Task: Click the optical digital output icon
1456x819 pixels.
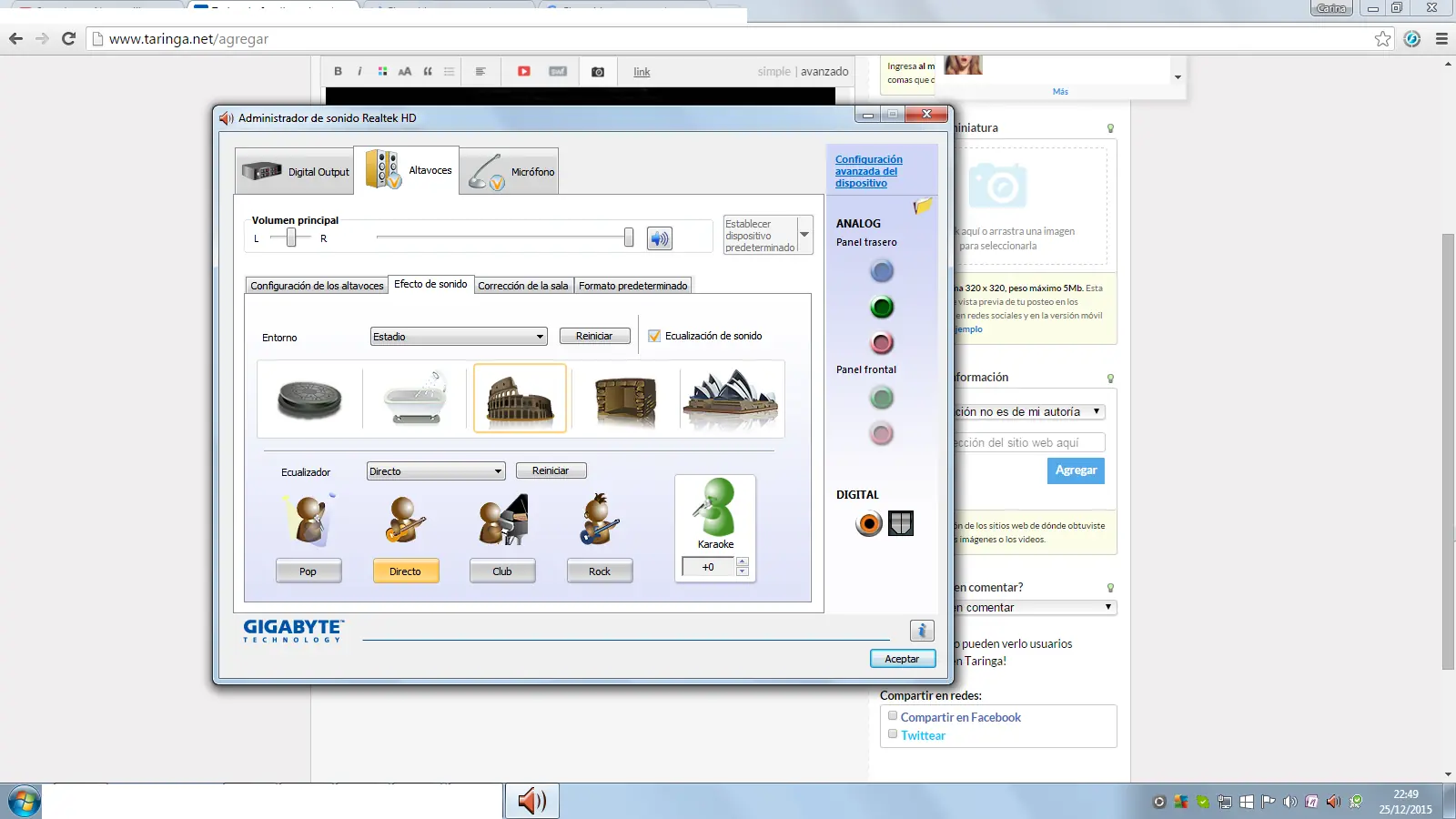Action: point(901,523)
